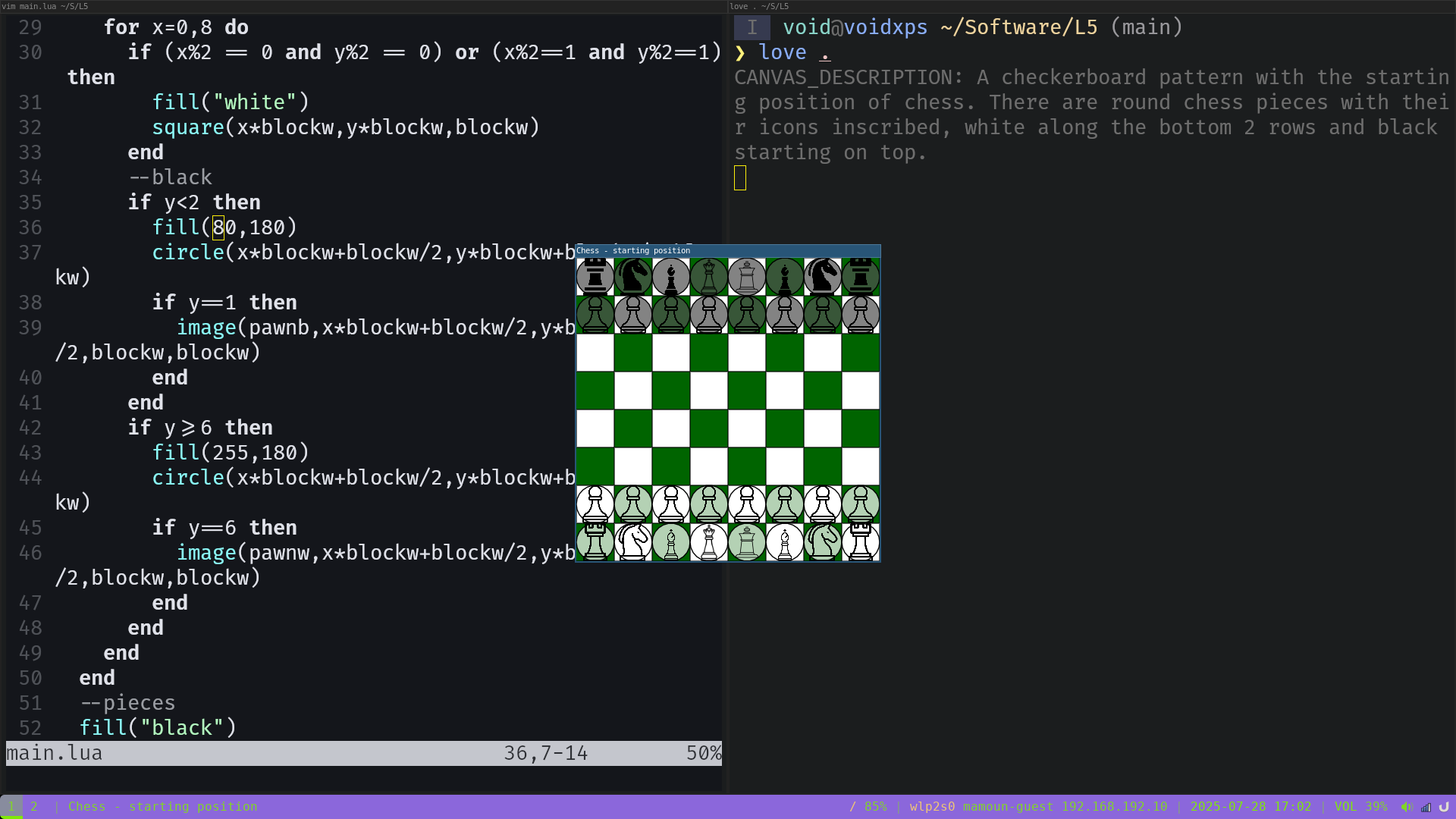The width and height of the screenshot is (1456, 819).
Task: Click the black rook in top-left corner
Action: (595, 277)
